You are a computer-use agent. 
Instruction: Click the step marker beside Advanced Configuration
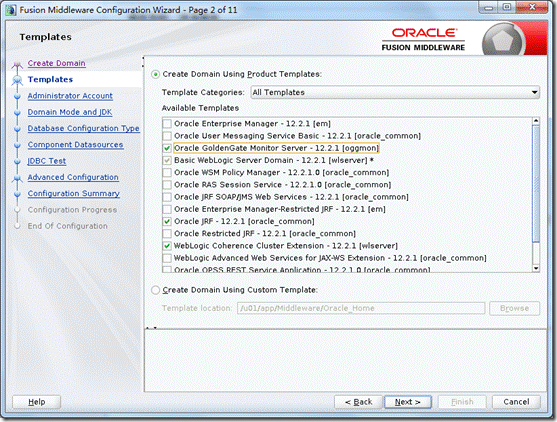click(17, 178)
